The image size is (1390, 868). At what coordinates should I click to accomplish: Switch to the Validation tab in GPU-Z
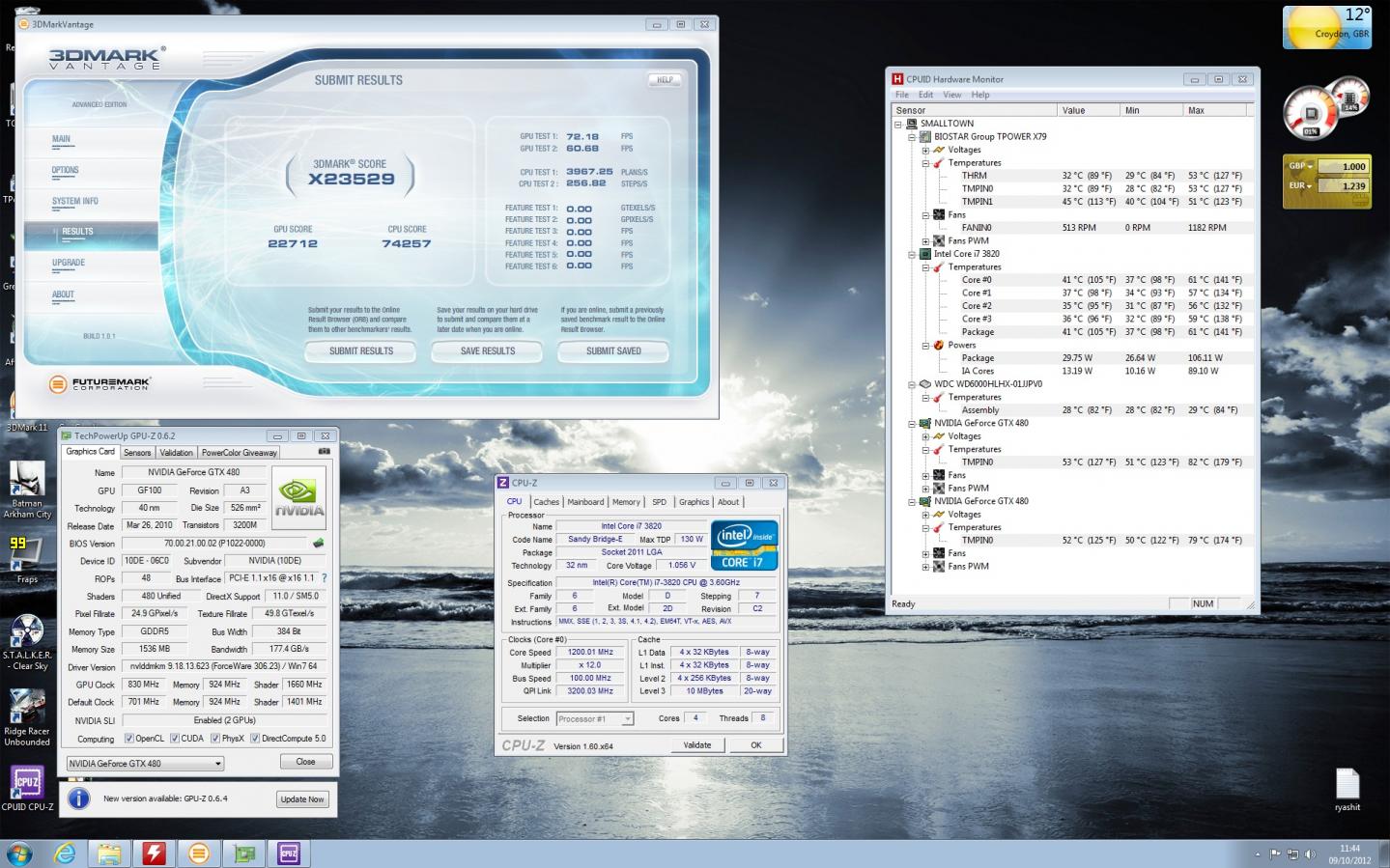(x=176, y=452)
